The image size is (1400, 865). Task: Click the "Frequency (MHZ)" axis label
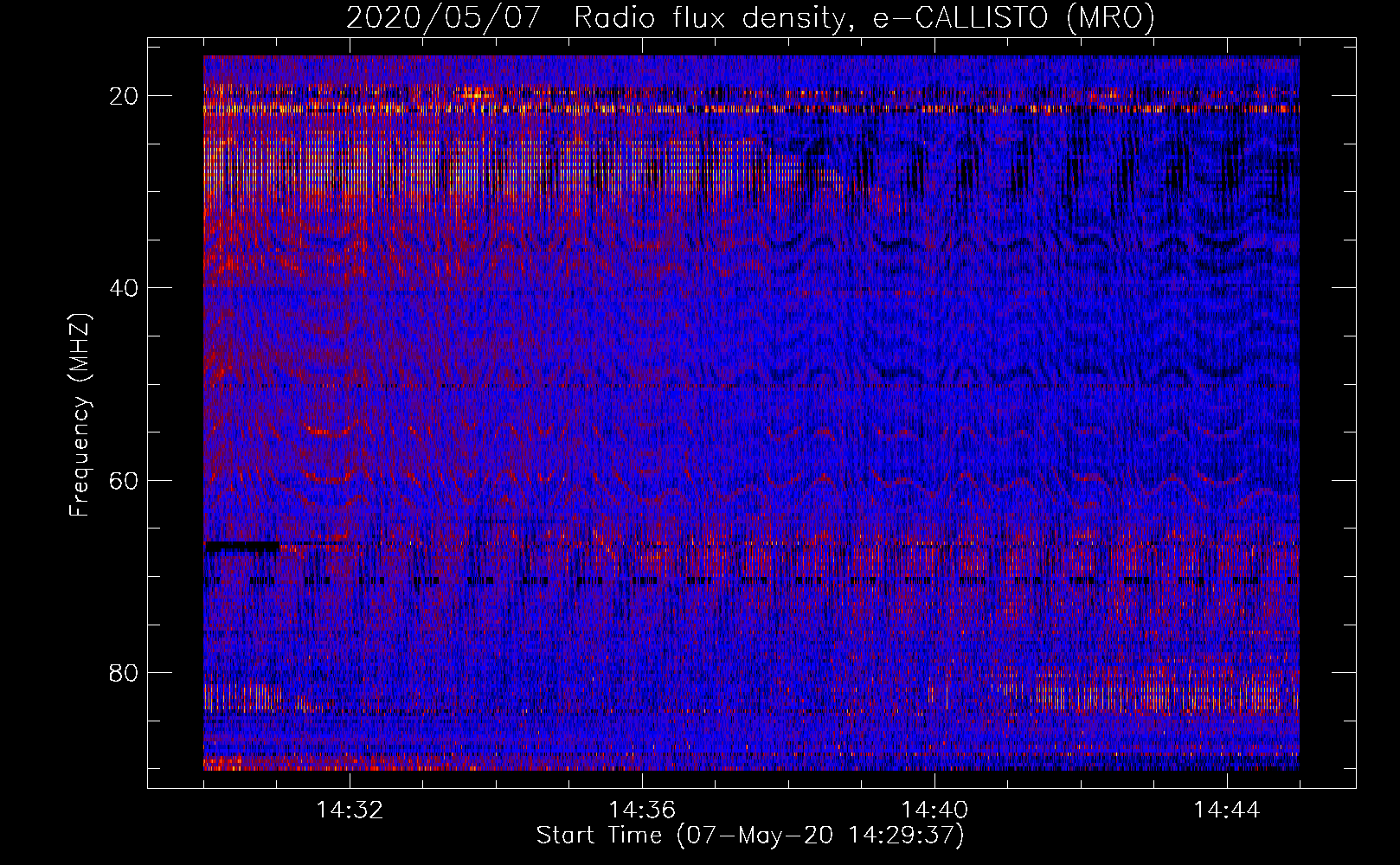click(80, 415)
